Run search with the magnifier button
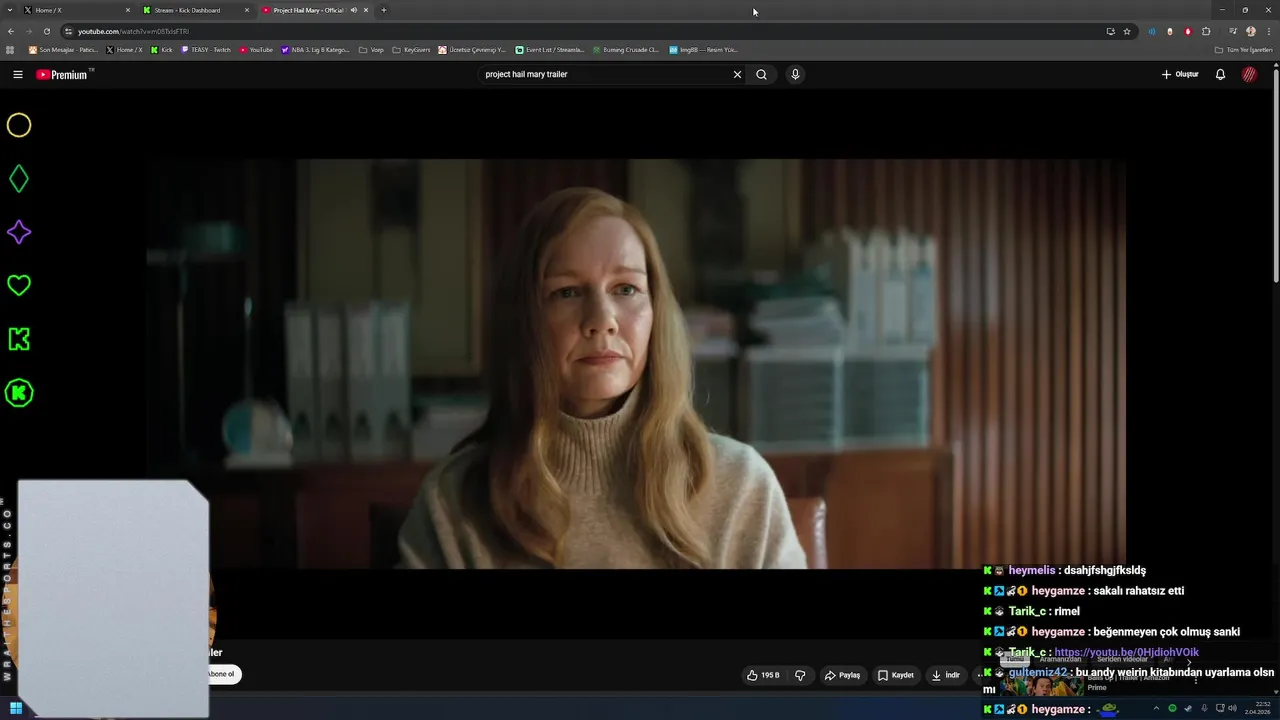Viewport: 1280px width, 720px height. click(x=761, y=74)
